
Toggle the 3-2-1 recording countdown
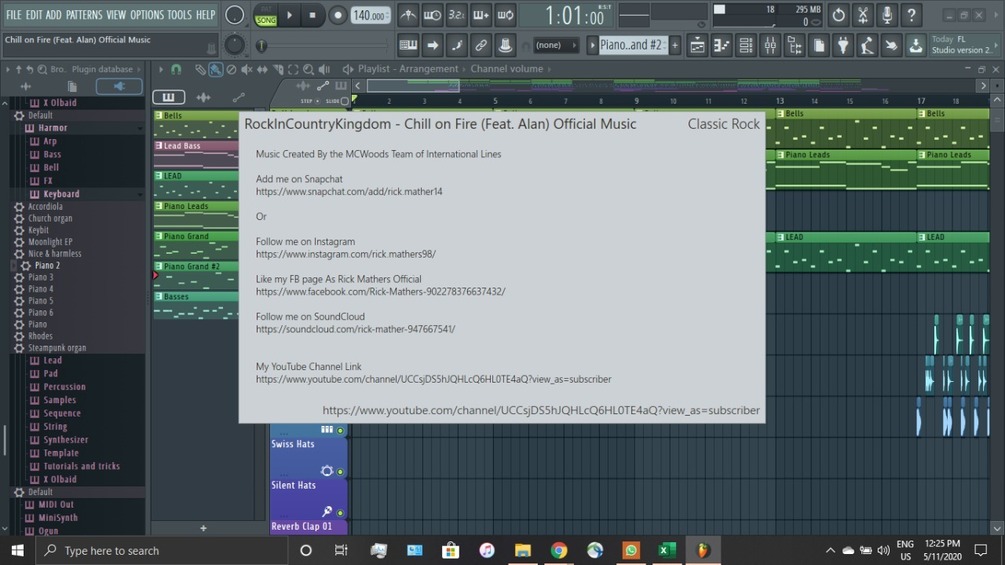point(456,15)
